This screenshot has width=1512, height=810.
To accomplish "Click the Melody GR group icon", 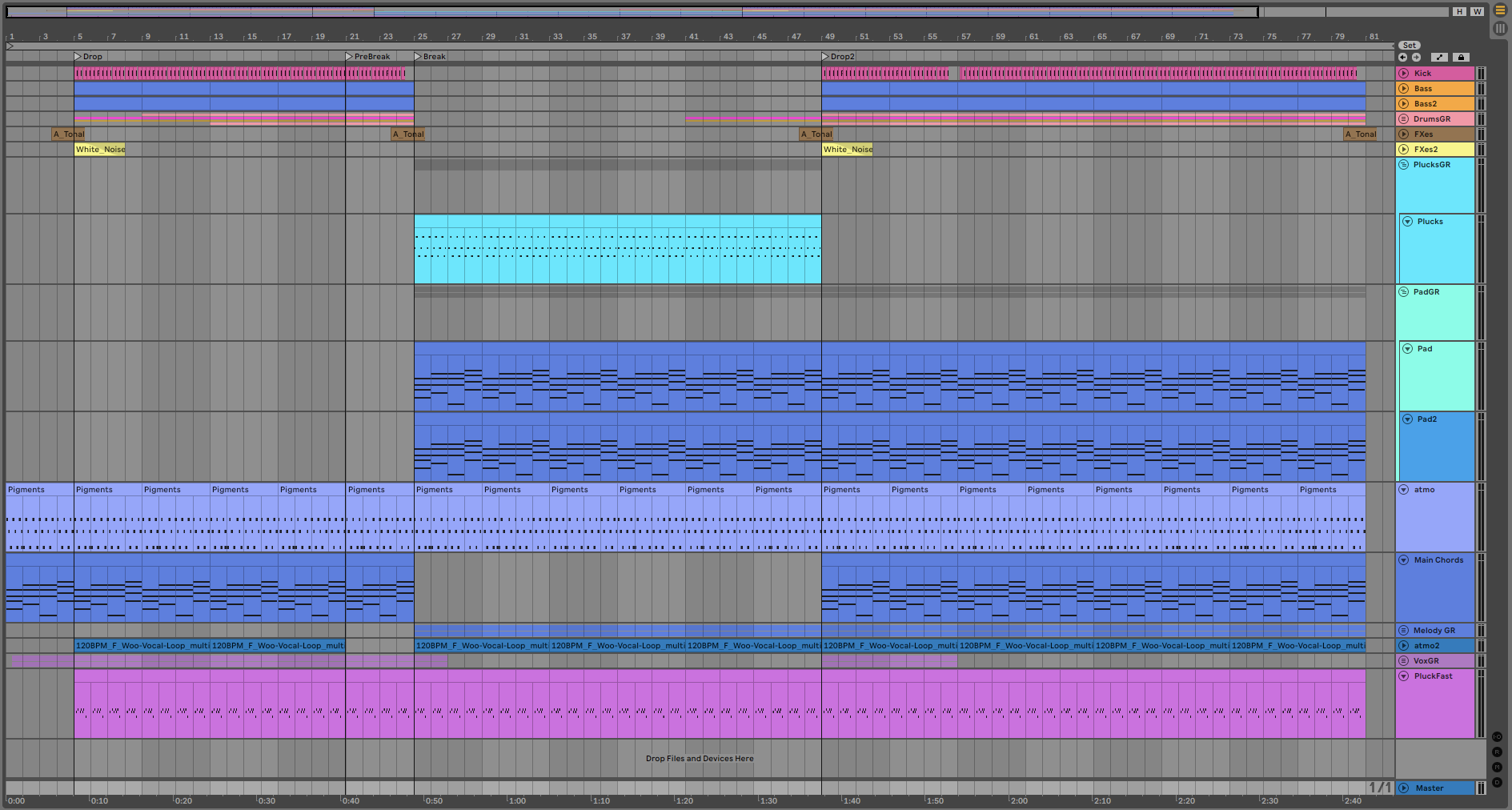I will click(1404, 631).
